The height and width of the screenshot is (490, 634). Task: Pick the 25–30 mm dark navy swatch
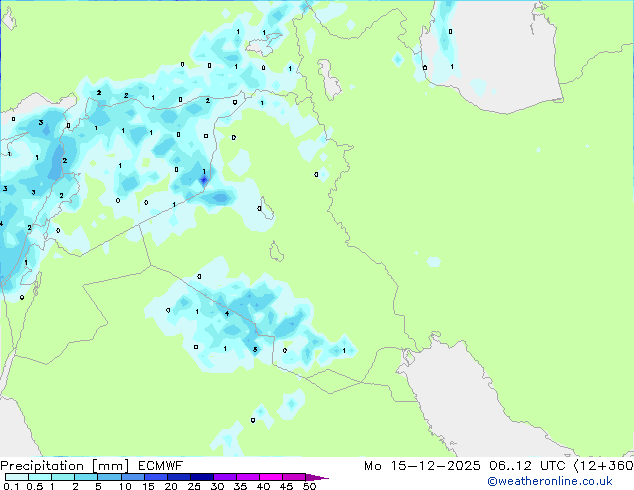[x=201, y=477]
